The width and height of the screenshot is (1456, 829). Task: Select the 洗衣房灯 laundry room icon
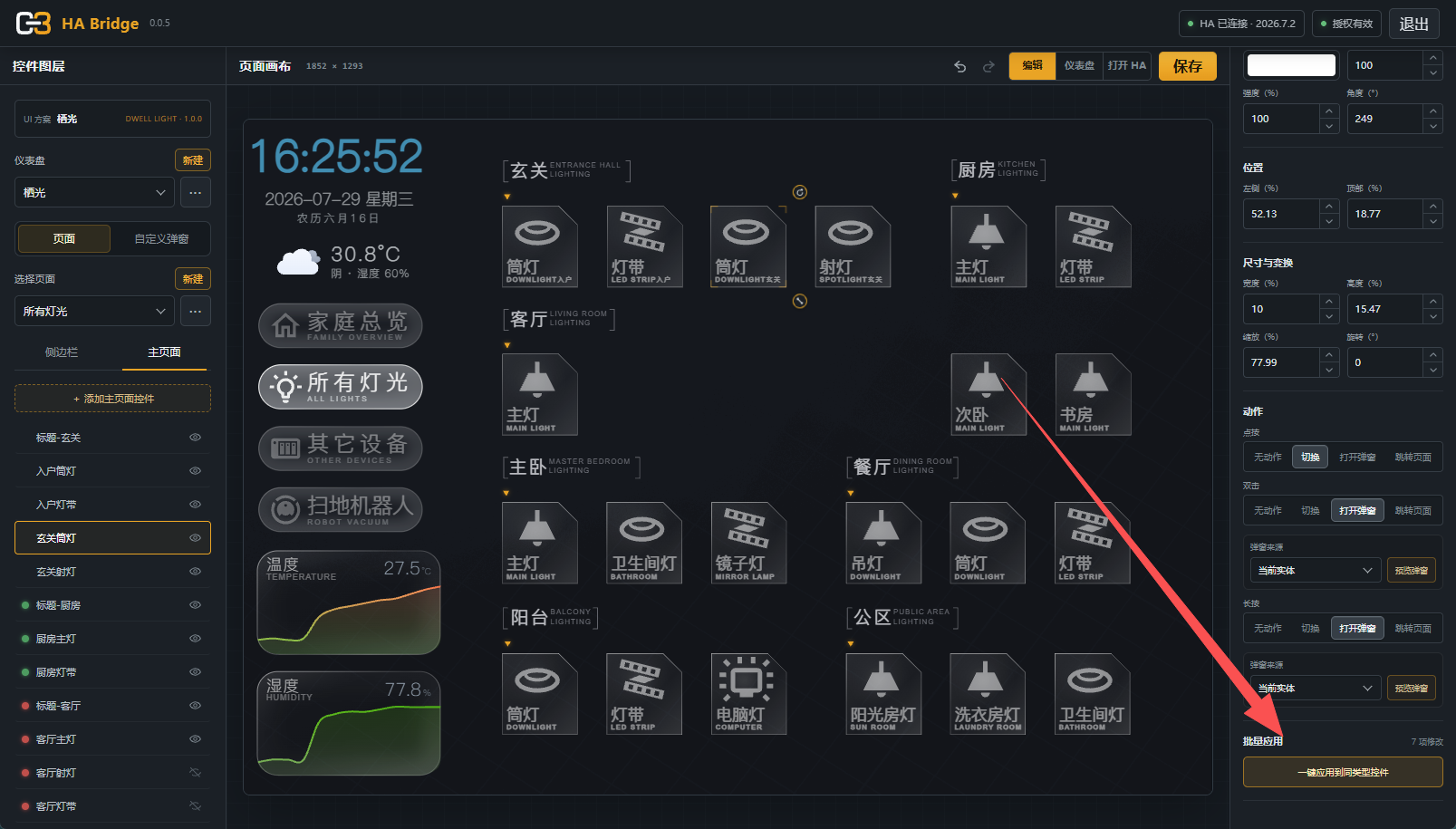(x=988, y=693)
